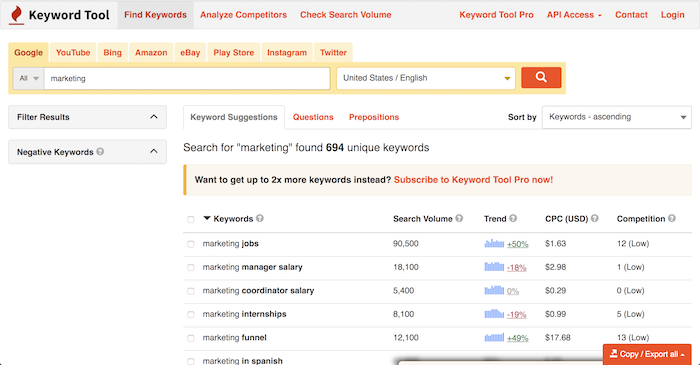Click the orange search magnifier button
Screen dimensions: 700x365
pyautogui.click(x=541, y=78)
